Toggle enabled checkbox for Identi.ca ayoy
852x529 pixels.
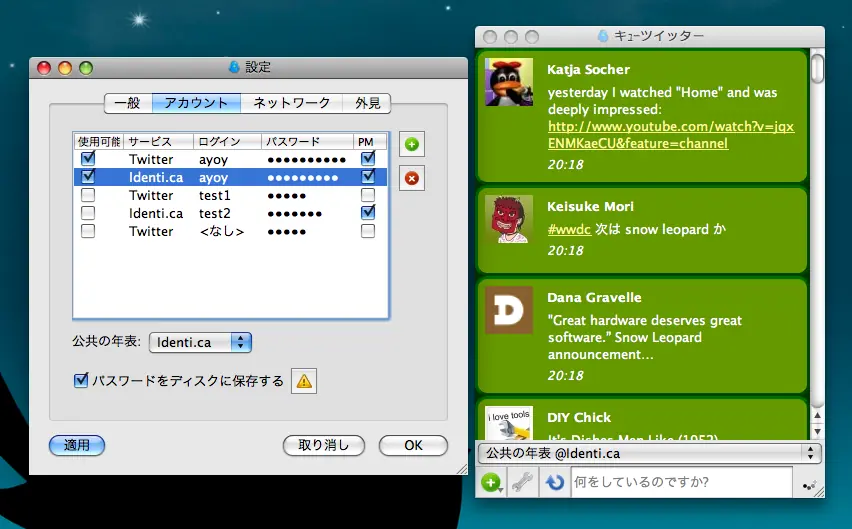coord(88,177)
